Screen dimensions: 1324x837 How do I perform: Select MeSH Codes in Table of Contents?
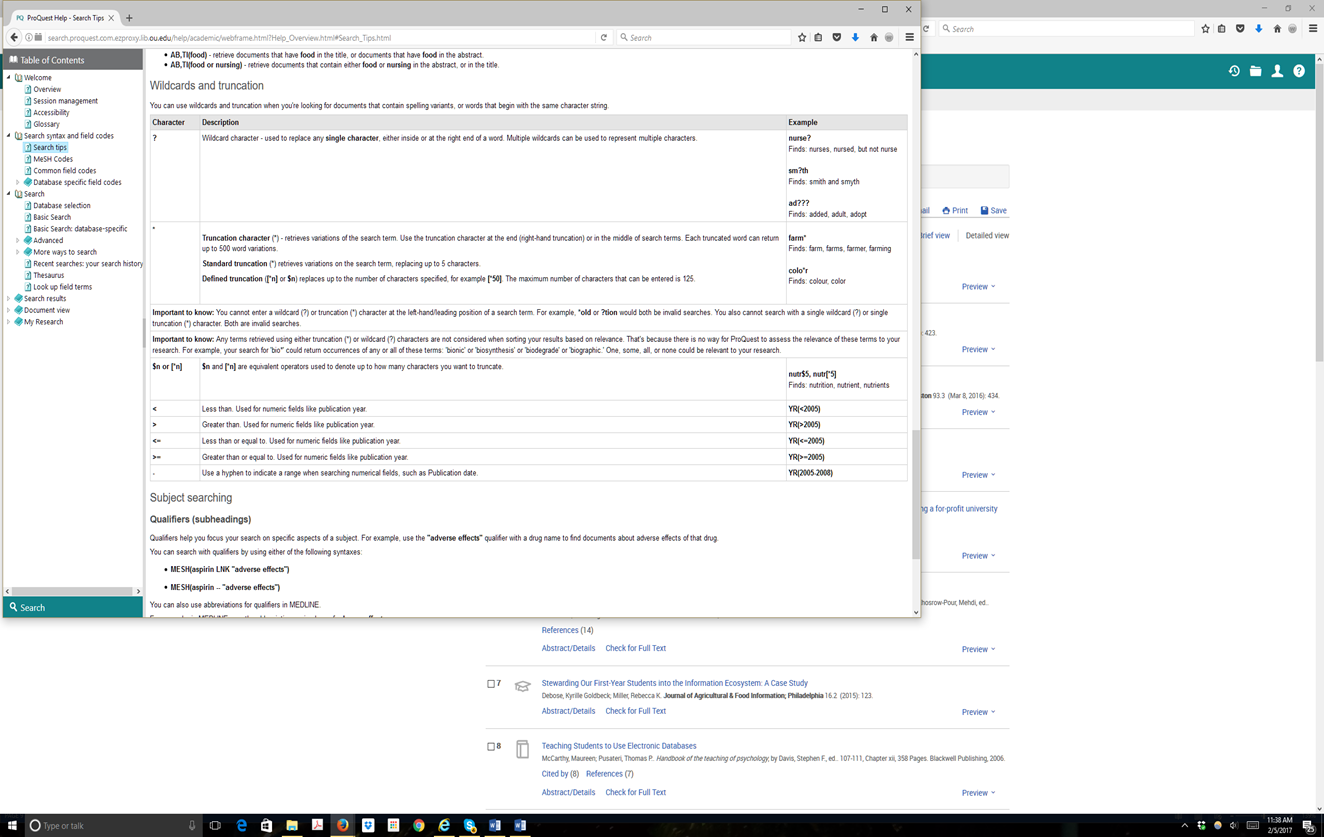pyautogui.click(x=52, y=159)
